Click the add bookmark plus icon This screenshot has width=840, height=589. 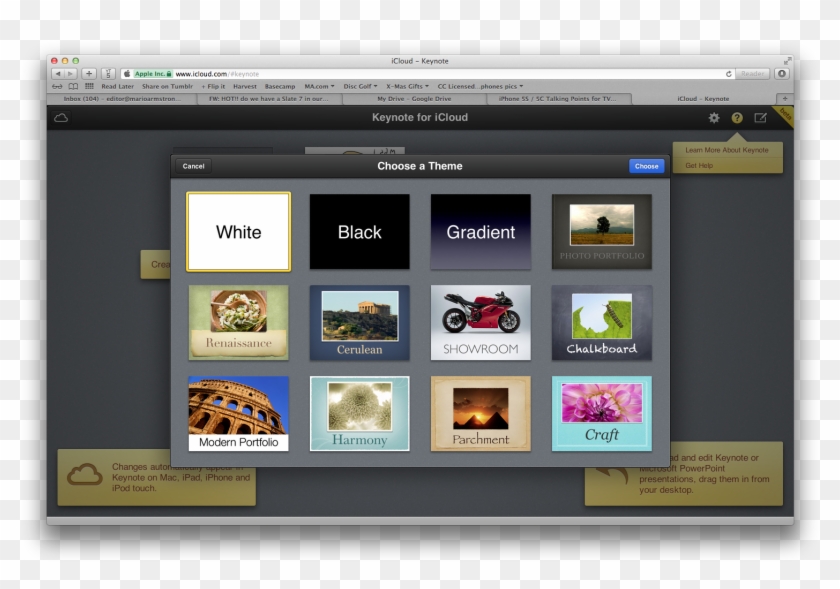(88, 74)
